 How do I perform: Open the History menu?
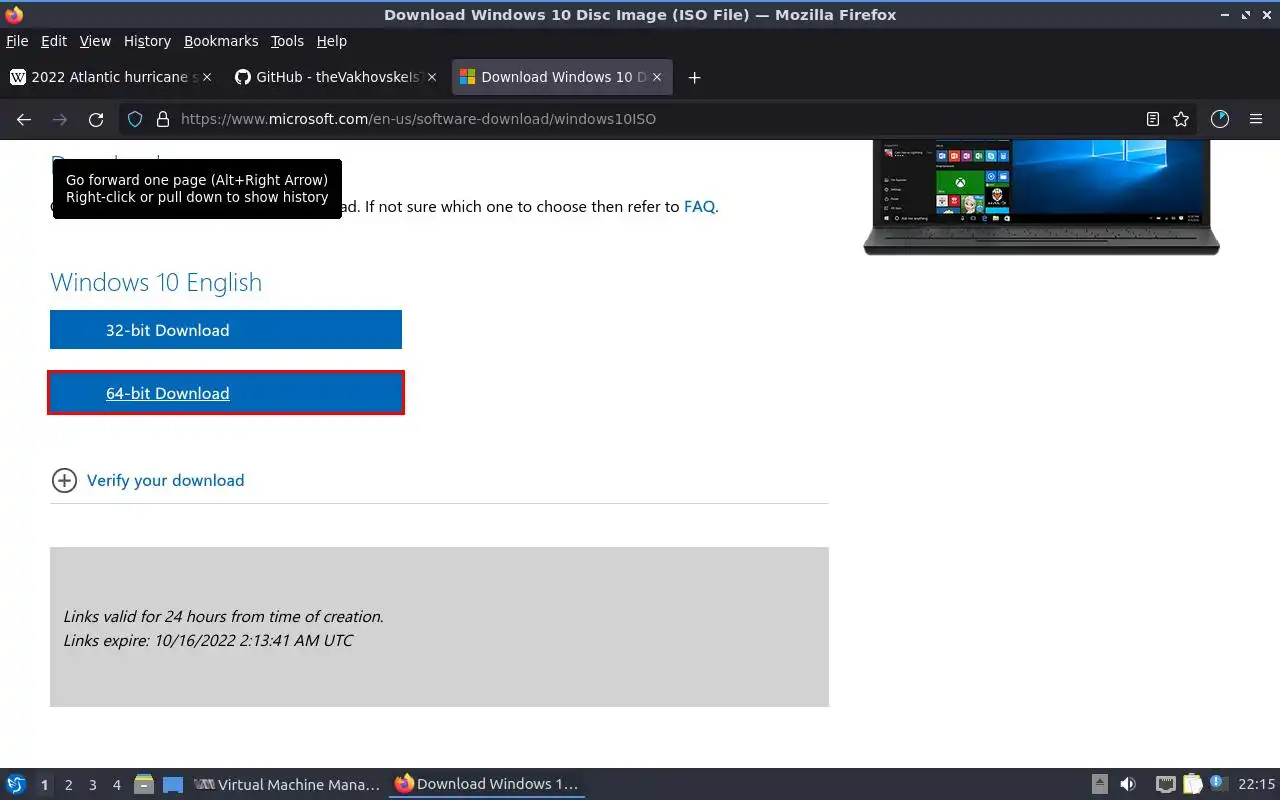click(147, 41)
